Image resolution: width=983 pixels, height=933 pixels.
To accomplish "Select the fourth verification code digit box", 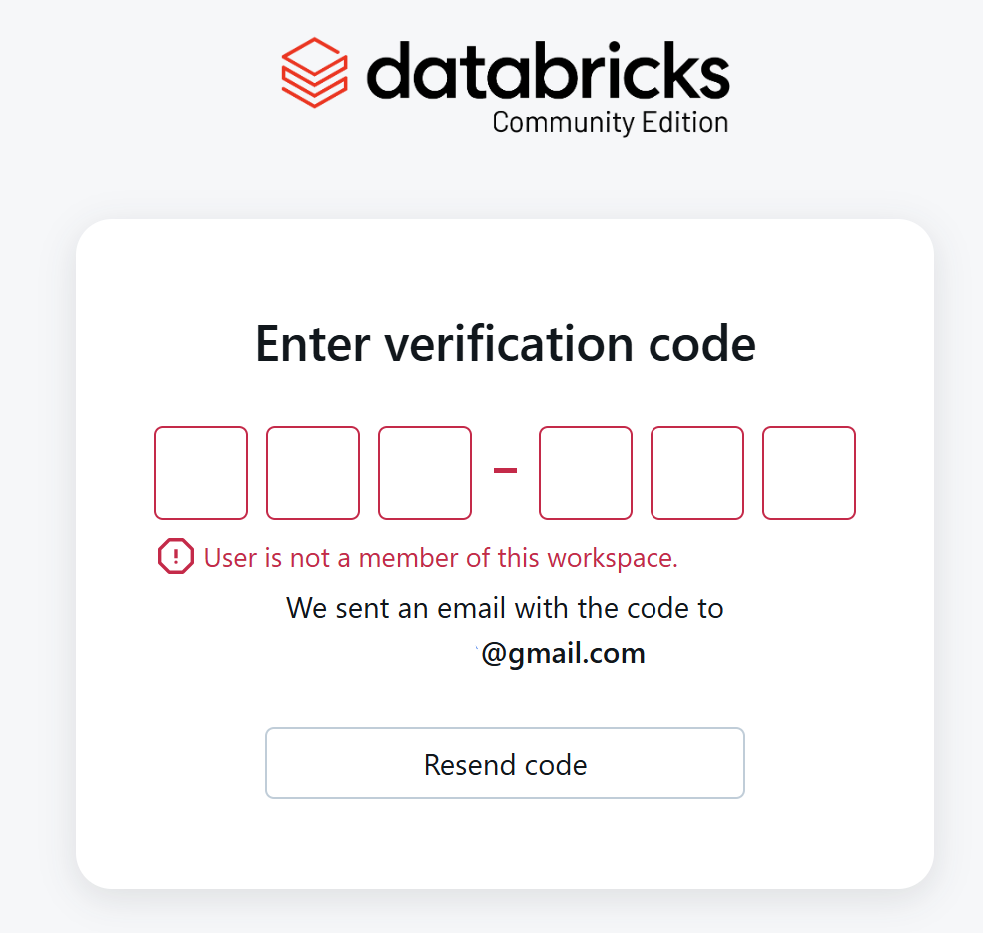I will tap(586, 473).
